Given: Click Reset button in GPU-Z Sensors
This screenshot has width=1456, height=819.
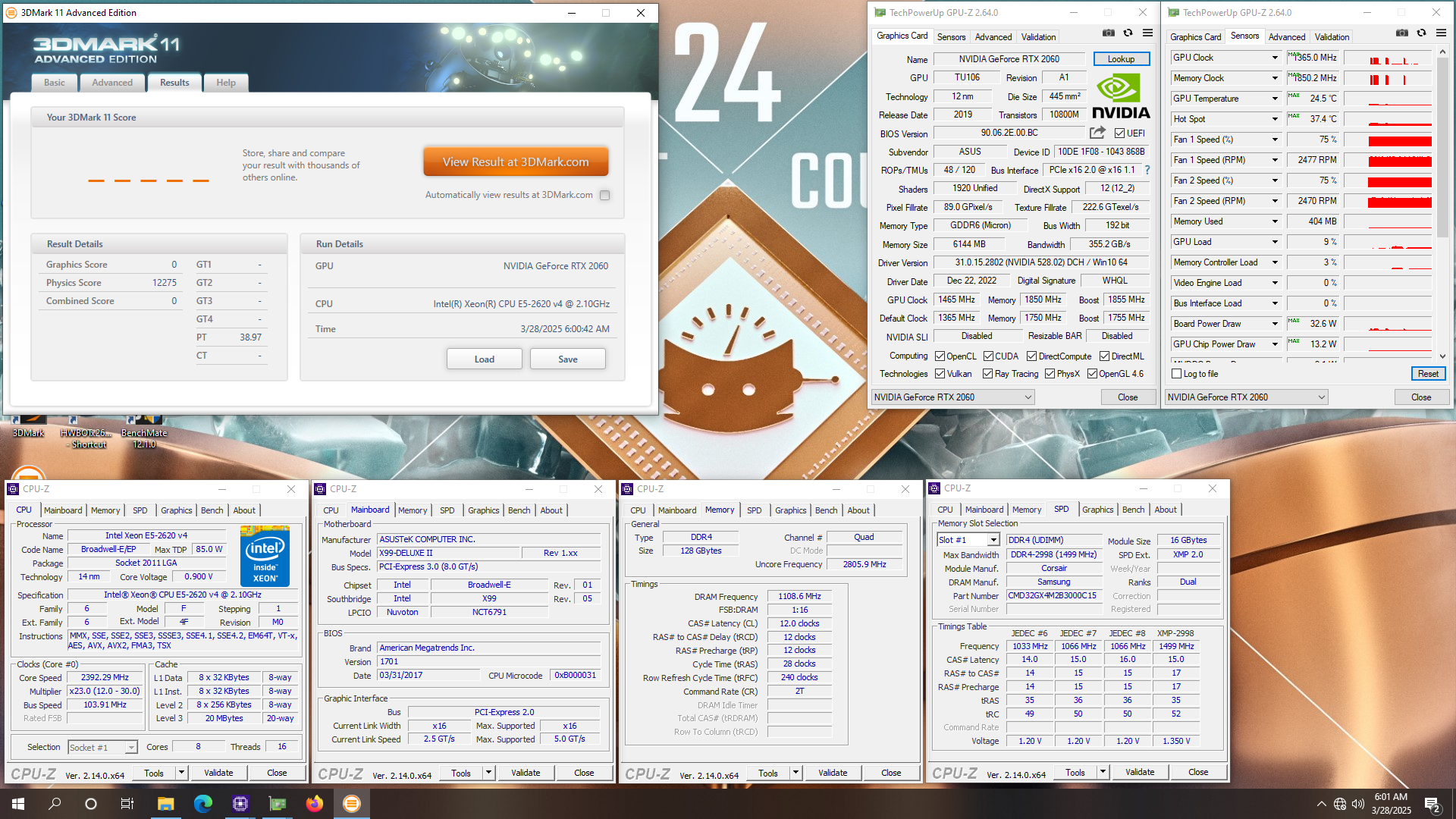Looking at the screenshot, I should click(1428, 374).
